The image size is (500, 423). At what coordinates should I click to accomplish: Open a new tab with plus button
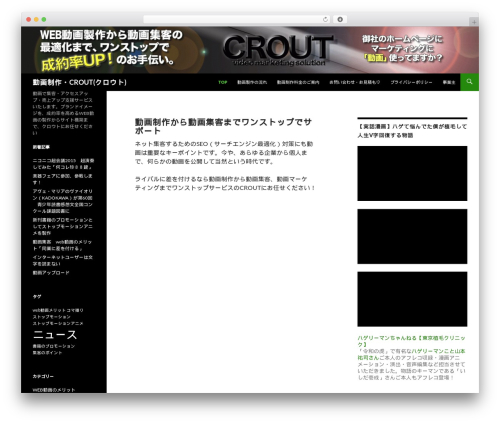coord(474,22)
